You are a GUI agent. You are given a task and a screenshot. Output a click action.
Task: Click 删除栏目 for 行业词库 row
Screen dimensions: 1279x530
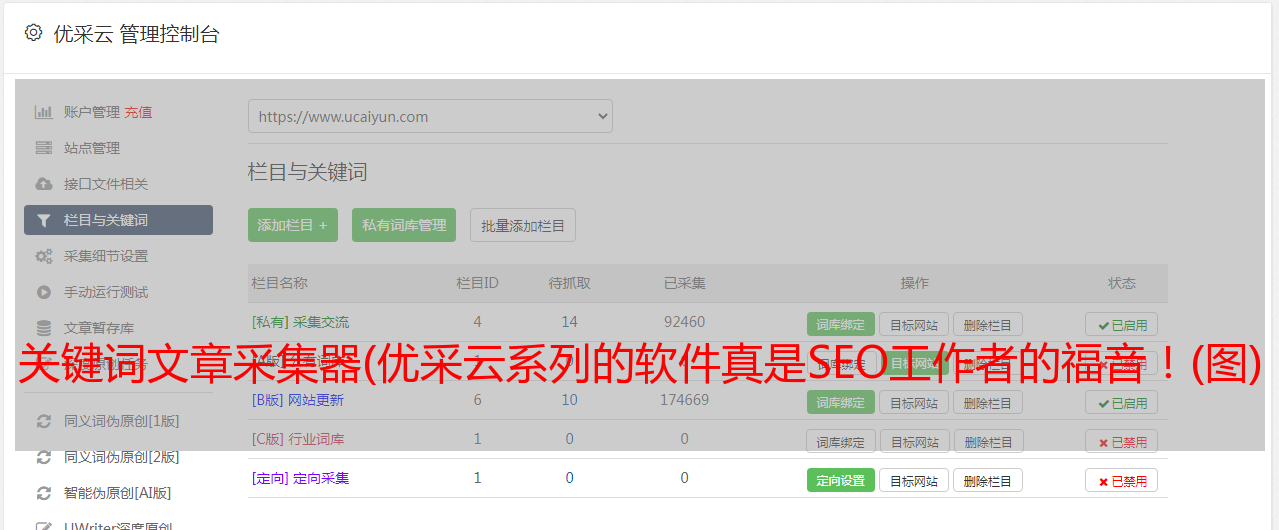[988, 441]
